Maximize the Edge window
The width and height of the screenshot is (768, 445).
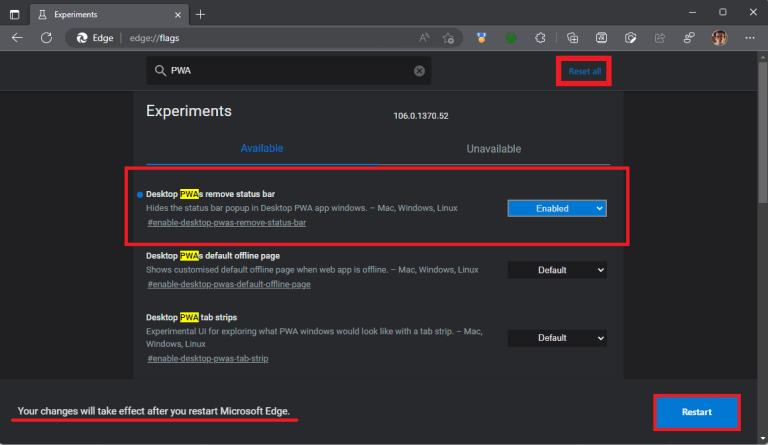[x=722, y=12]
